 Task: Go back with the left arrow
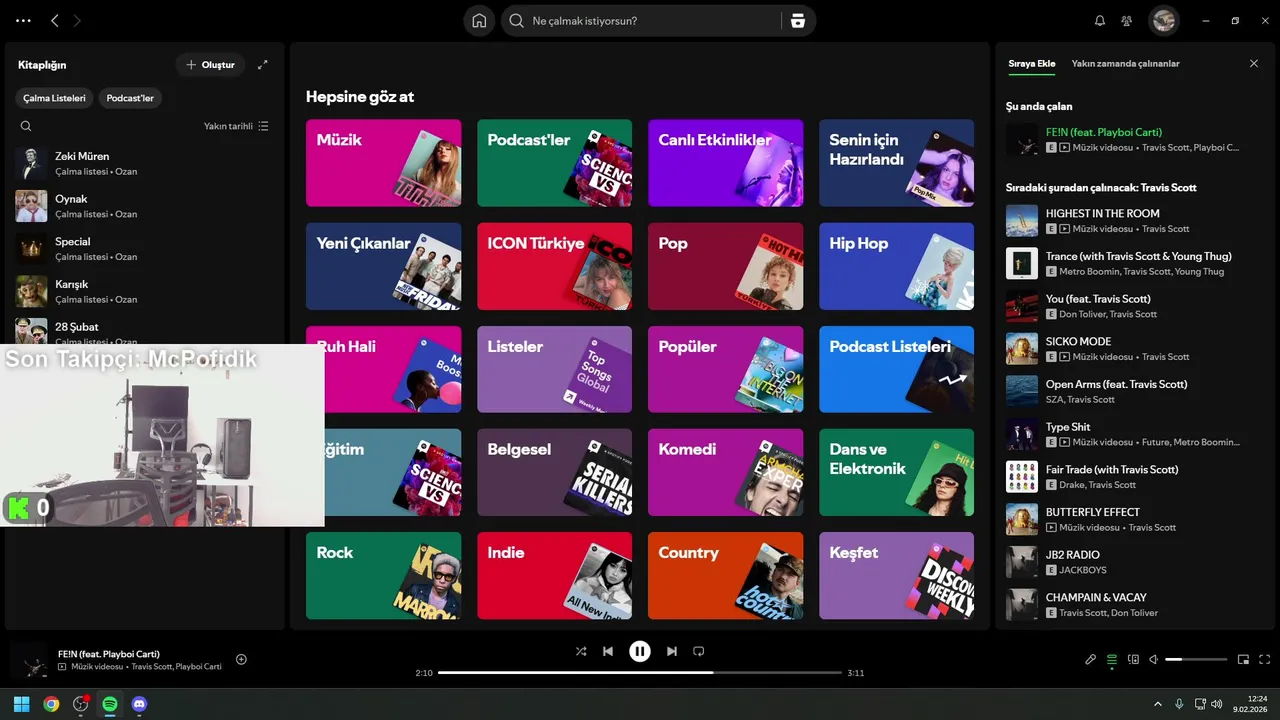[55, 20]
